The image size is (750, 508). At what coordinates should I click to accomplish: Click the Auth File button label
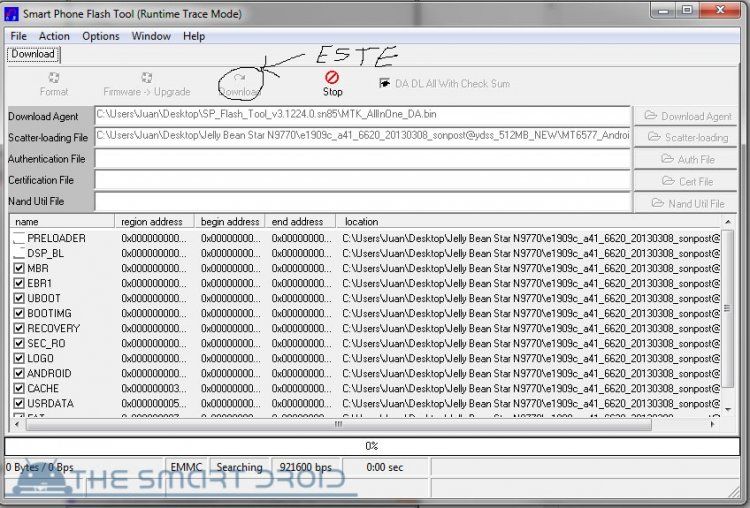click(696, 159)
